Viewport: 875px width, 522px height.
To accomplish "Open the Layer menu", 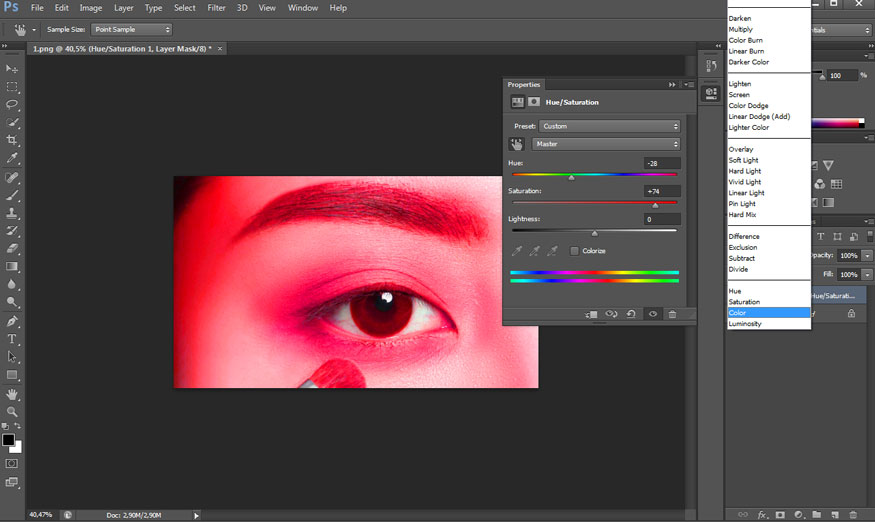I will [123, 8].
